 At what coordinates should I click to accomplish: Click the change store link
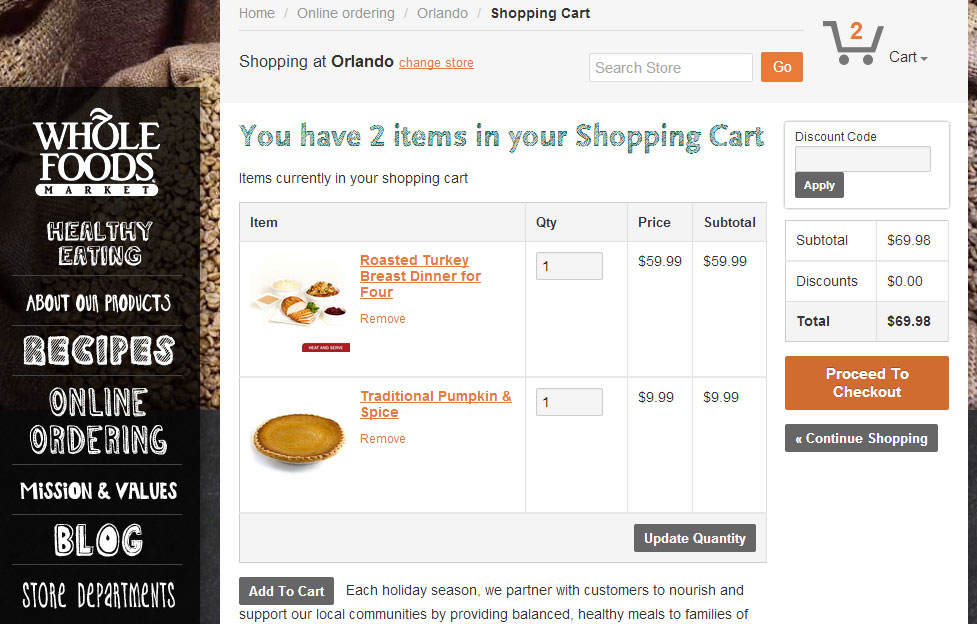(436, 63)
